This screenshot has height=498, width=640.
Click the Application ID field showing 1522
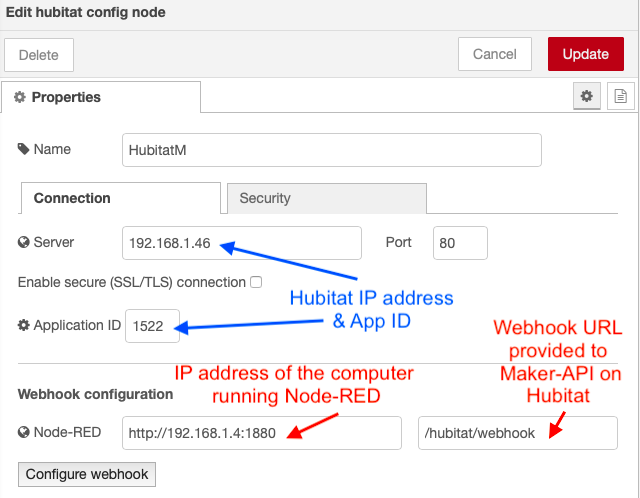(x=152, y=326)
